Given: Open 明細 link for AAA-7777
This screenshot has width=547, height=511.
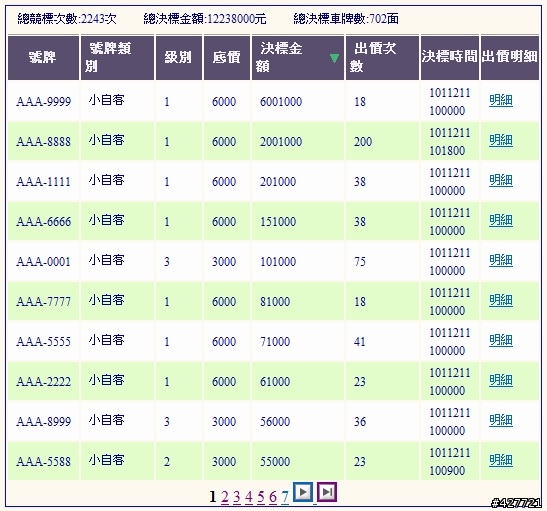Looking at the screenshot, I should pyautogui.click(x=501, y=301).
